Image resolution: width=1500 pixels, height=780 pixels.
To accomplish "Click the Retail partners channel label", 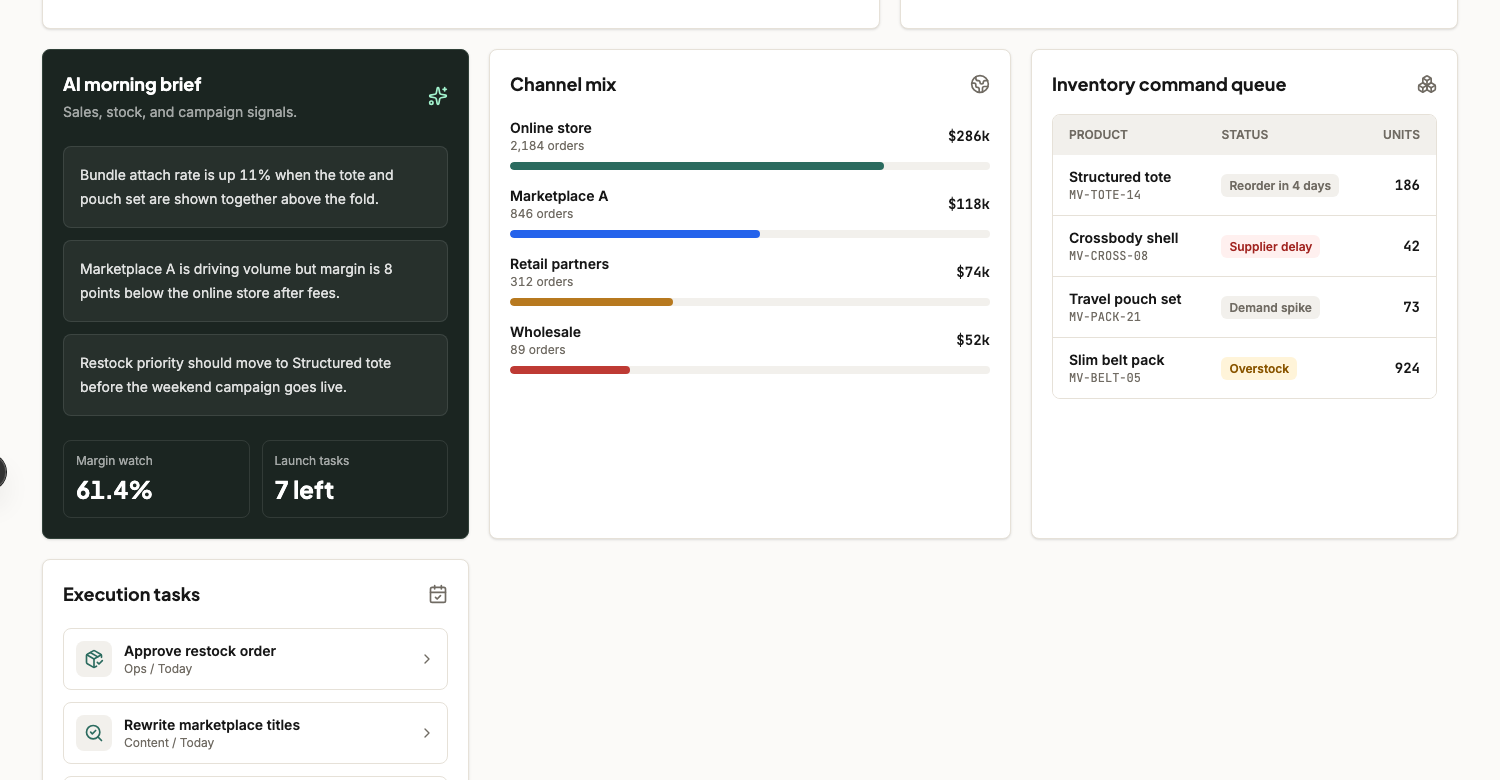I will [x=559, y=264].
